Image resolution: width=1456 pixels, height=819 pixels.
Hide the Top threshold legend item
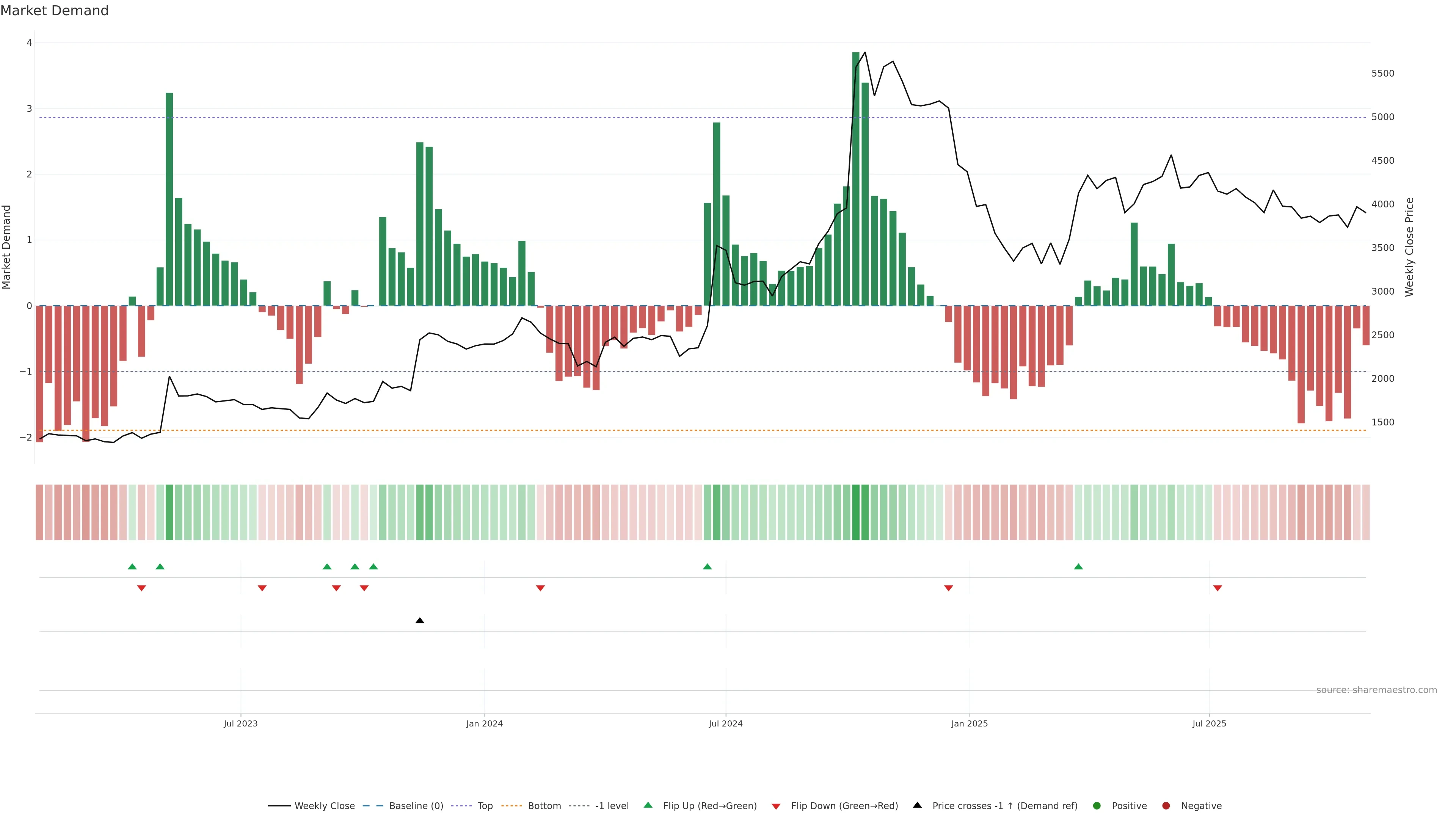485,806
